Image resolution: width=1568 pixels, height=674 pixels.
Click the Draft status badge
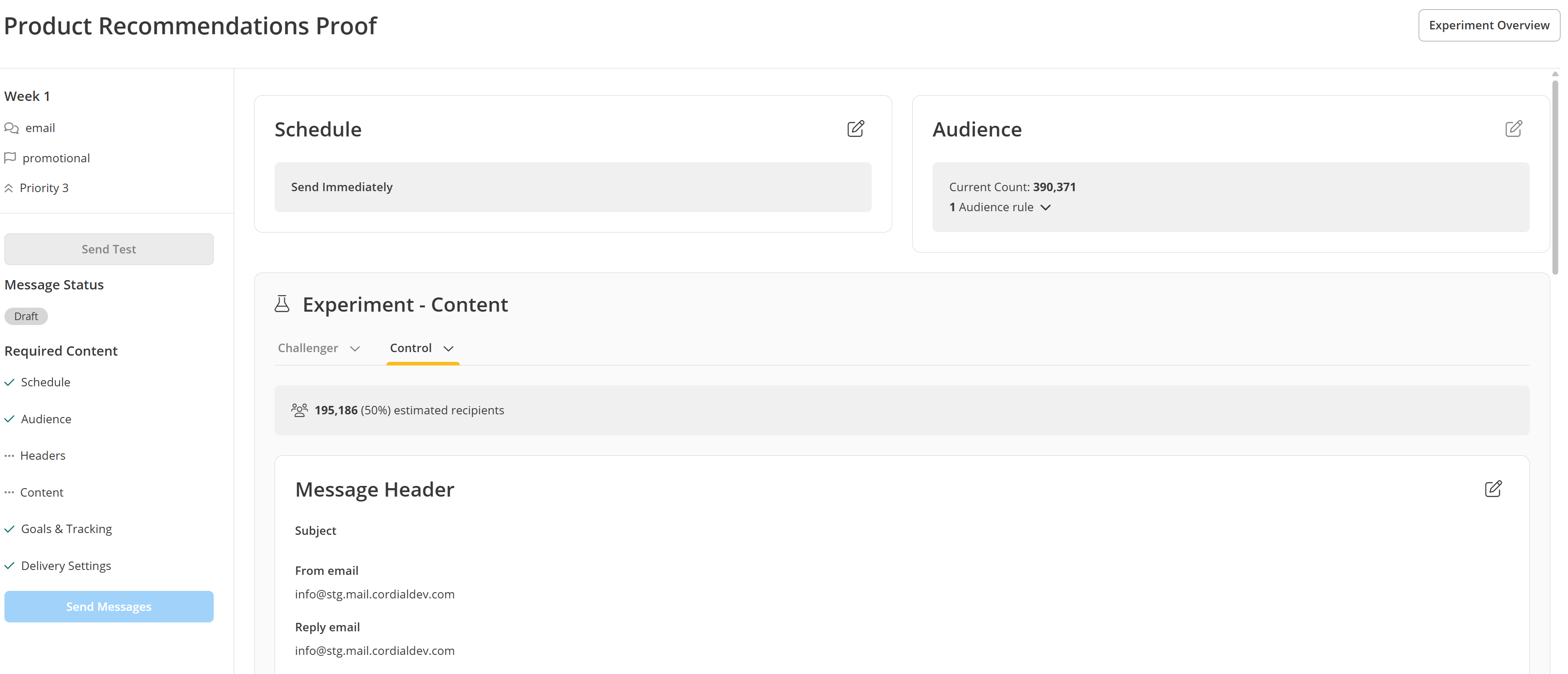26,316
